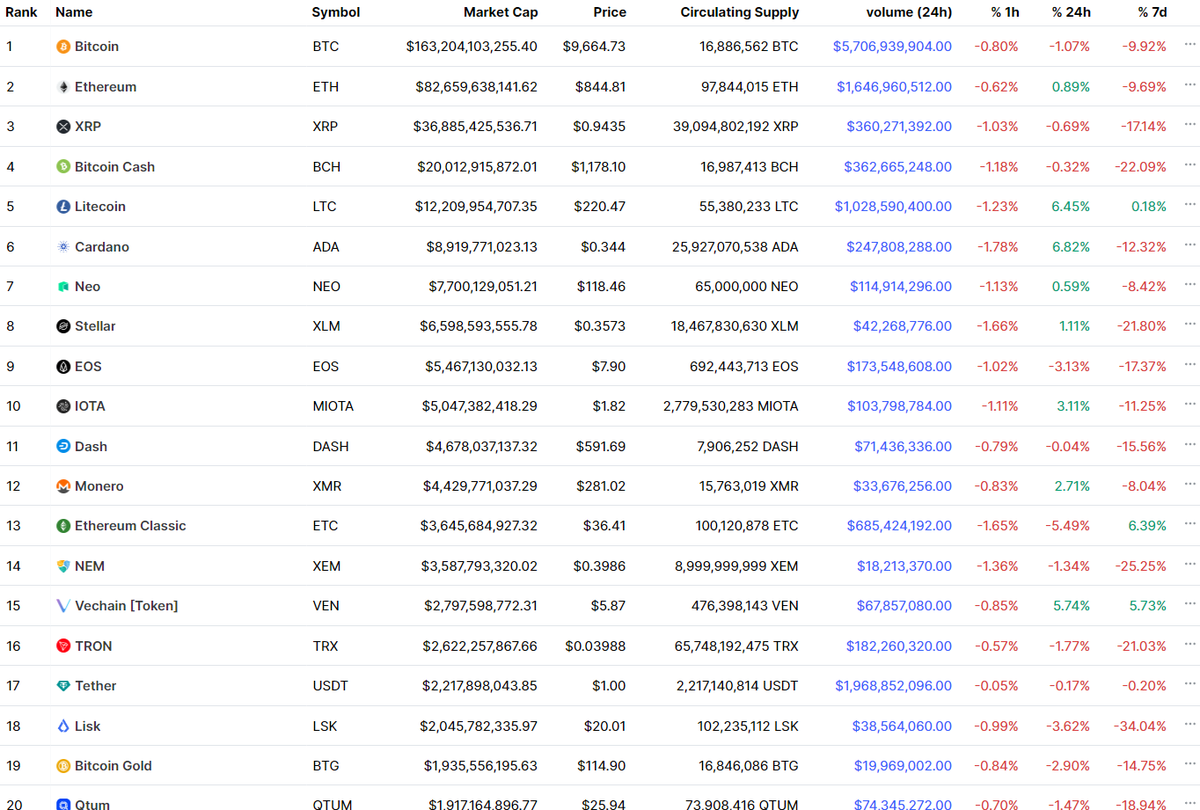The image size is (1200, 810).
Task: Click the Stellar coin icon
Action: pos(63,327)
